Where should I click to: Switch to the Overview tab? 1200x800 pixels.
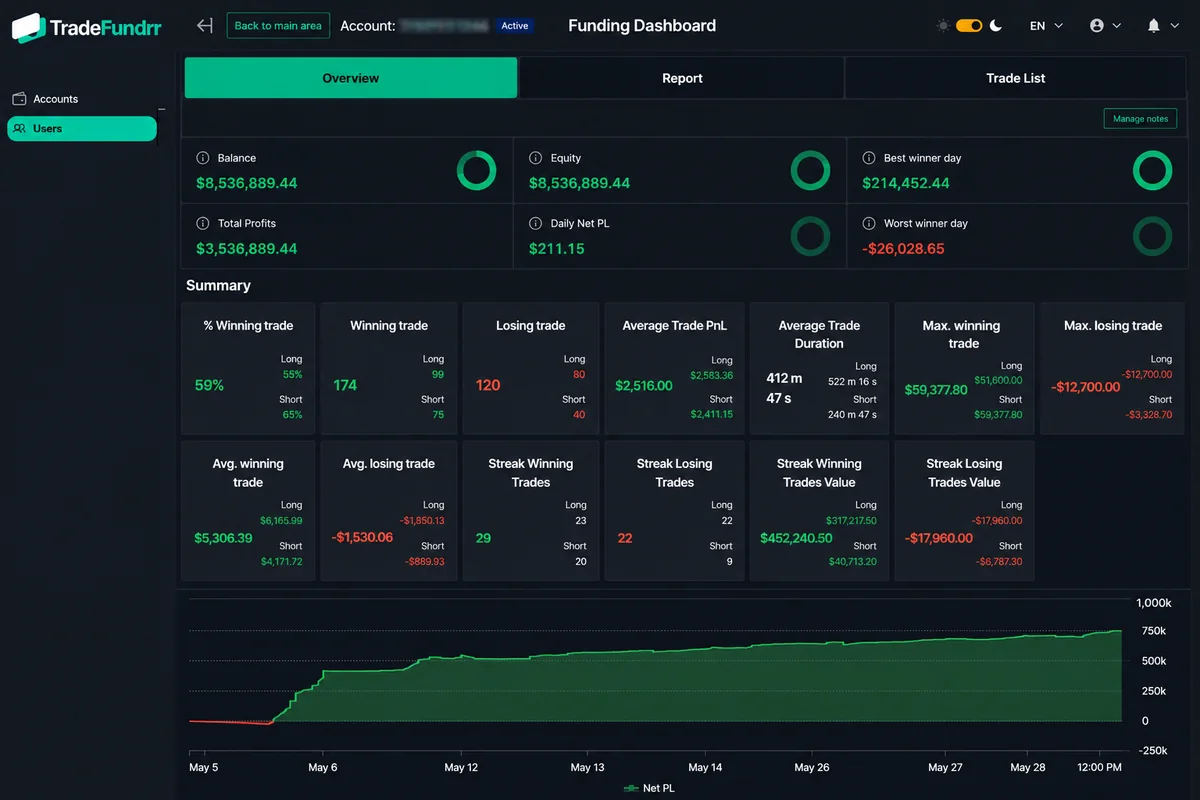pos(351,78)
